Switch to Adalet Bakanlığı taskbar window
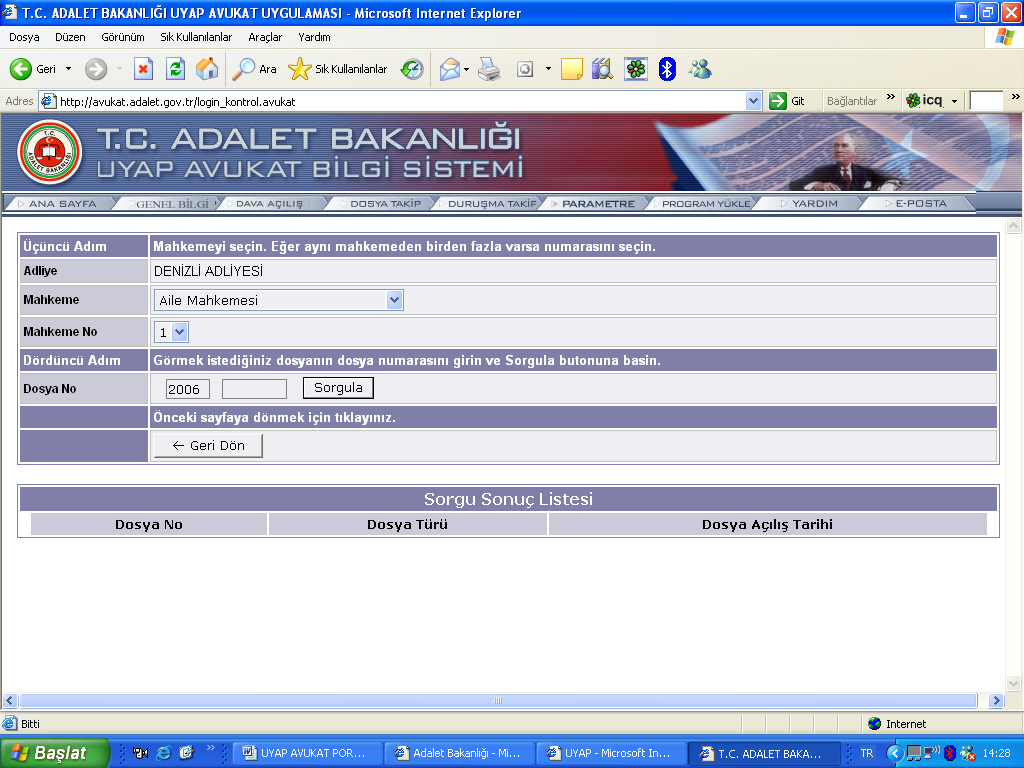 (458, 753)
